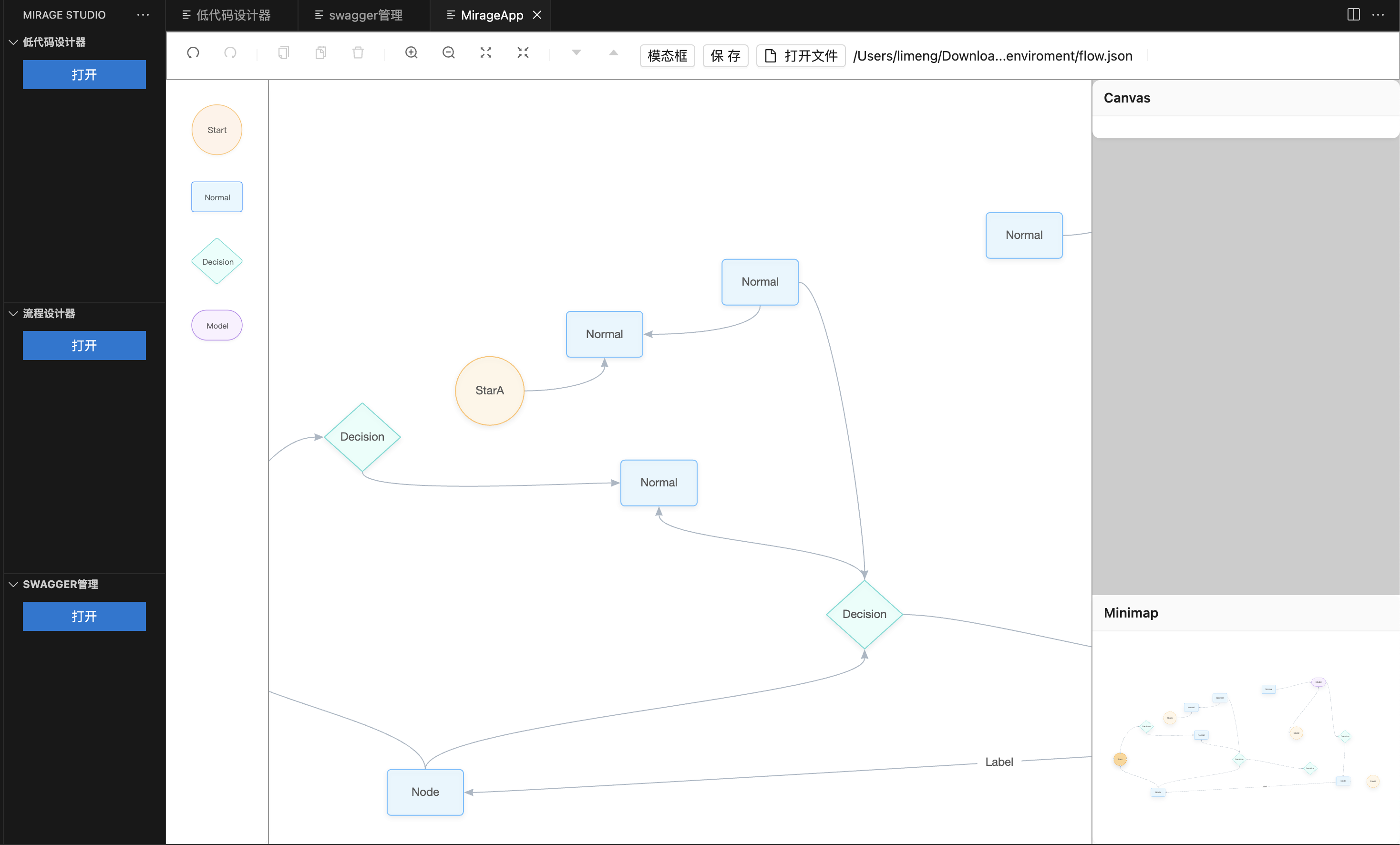Click the Canvas panel header
This screenshot has height=845, width=1400.
(x=1246, y=98)
